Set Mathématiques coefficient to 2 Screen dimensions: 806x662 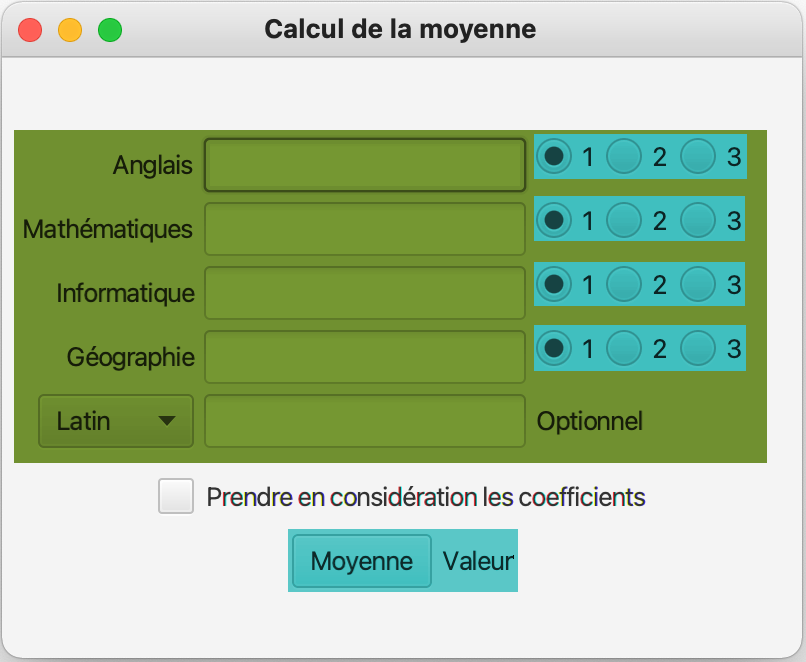click(625, 220)
